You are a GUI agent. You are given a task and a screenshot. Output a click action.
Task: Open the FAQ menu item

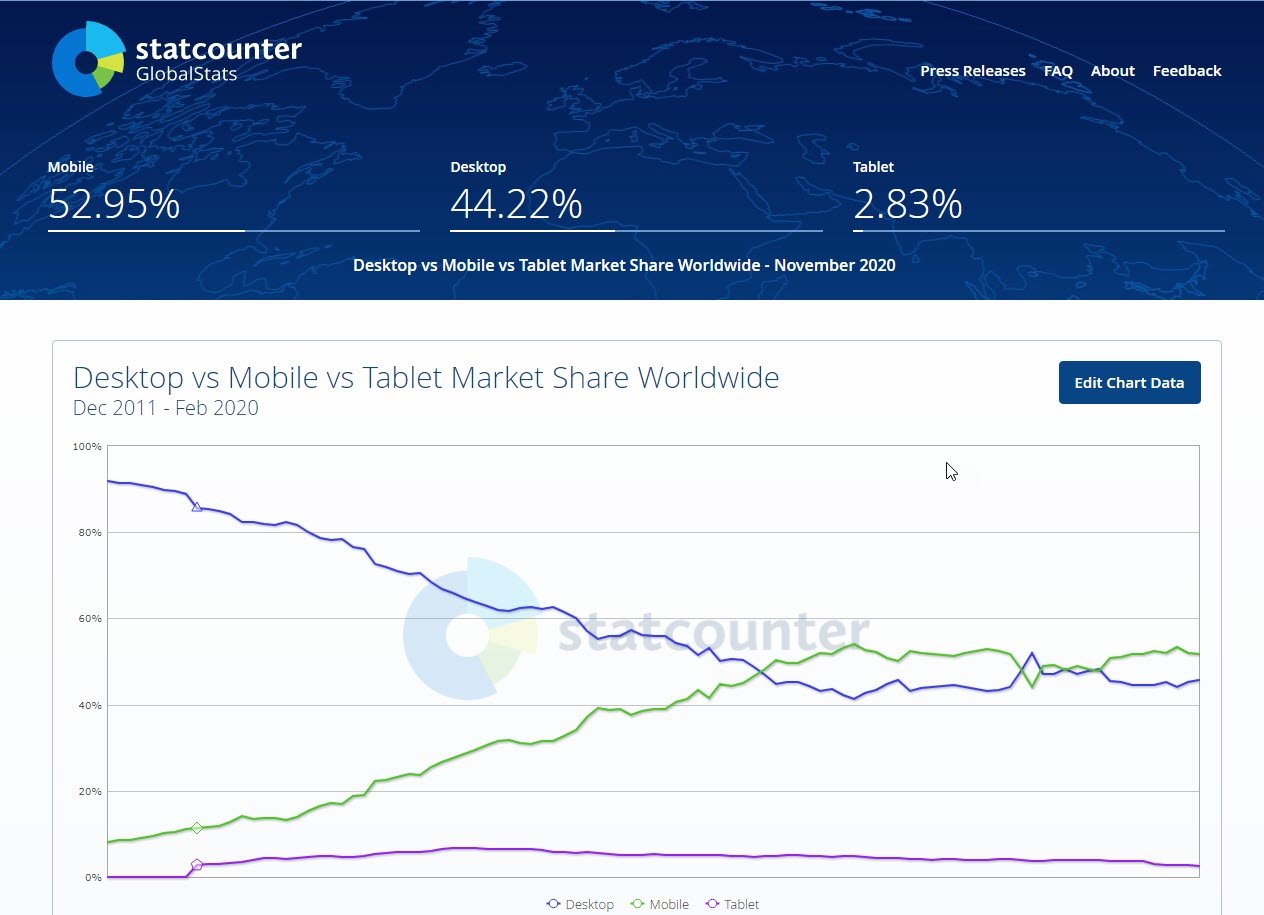click(1058, 71)
